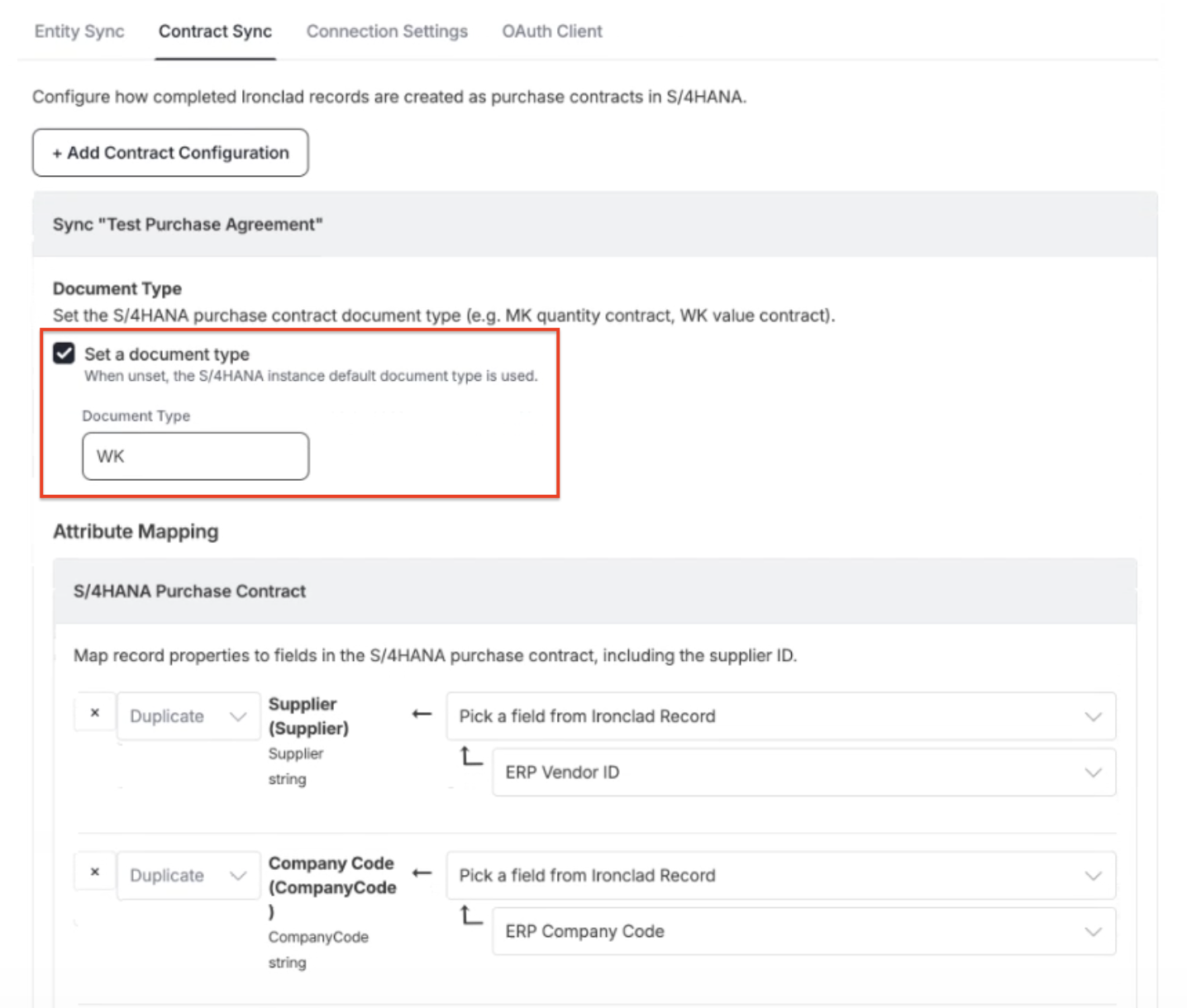Remove the Company Code mapping row with X

point(95,872)
